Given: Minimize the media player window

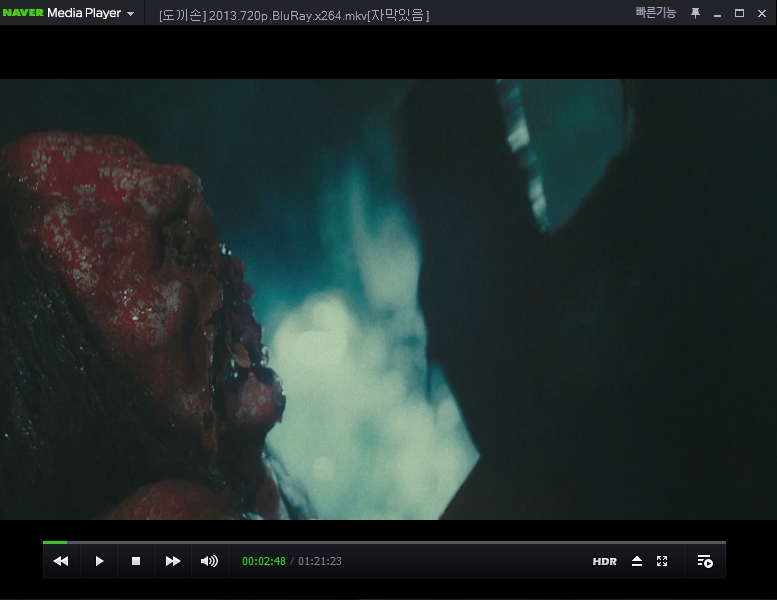Looking at the screenshot, I should tap(717, 13).
